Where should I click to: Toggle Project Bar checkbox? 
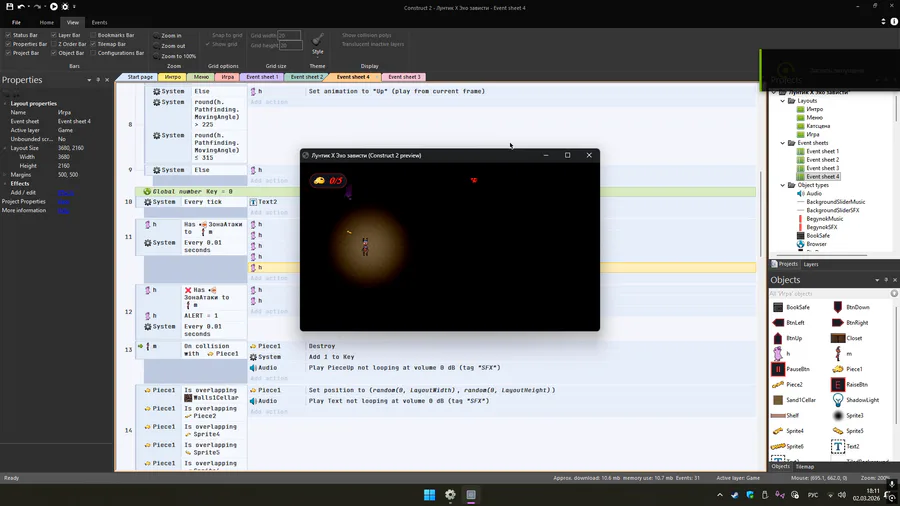point(8,53)
